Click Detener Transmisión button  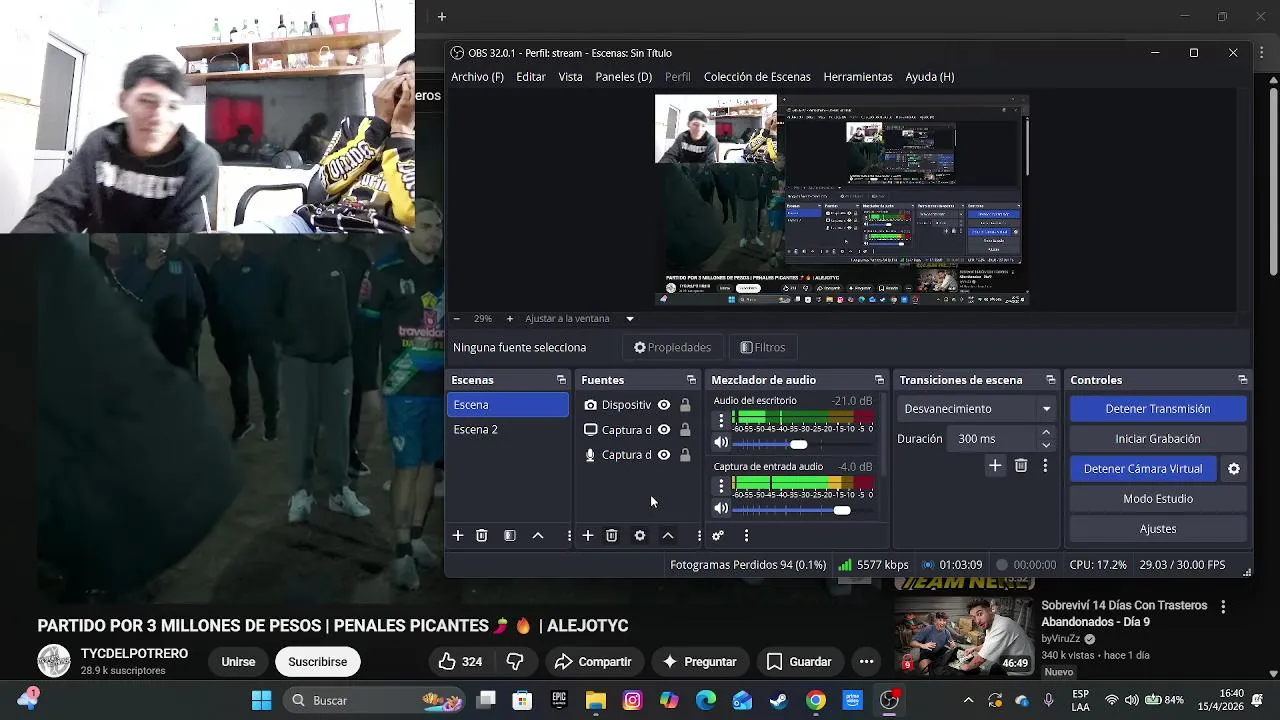coord(1158,409)
